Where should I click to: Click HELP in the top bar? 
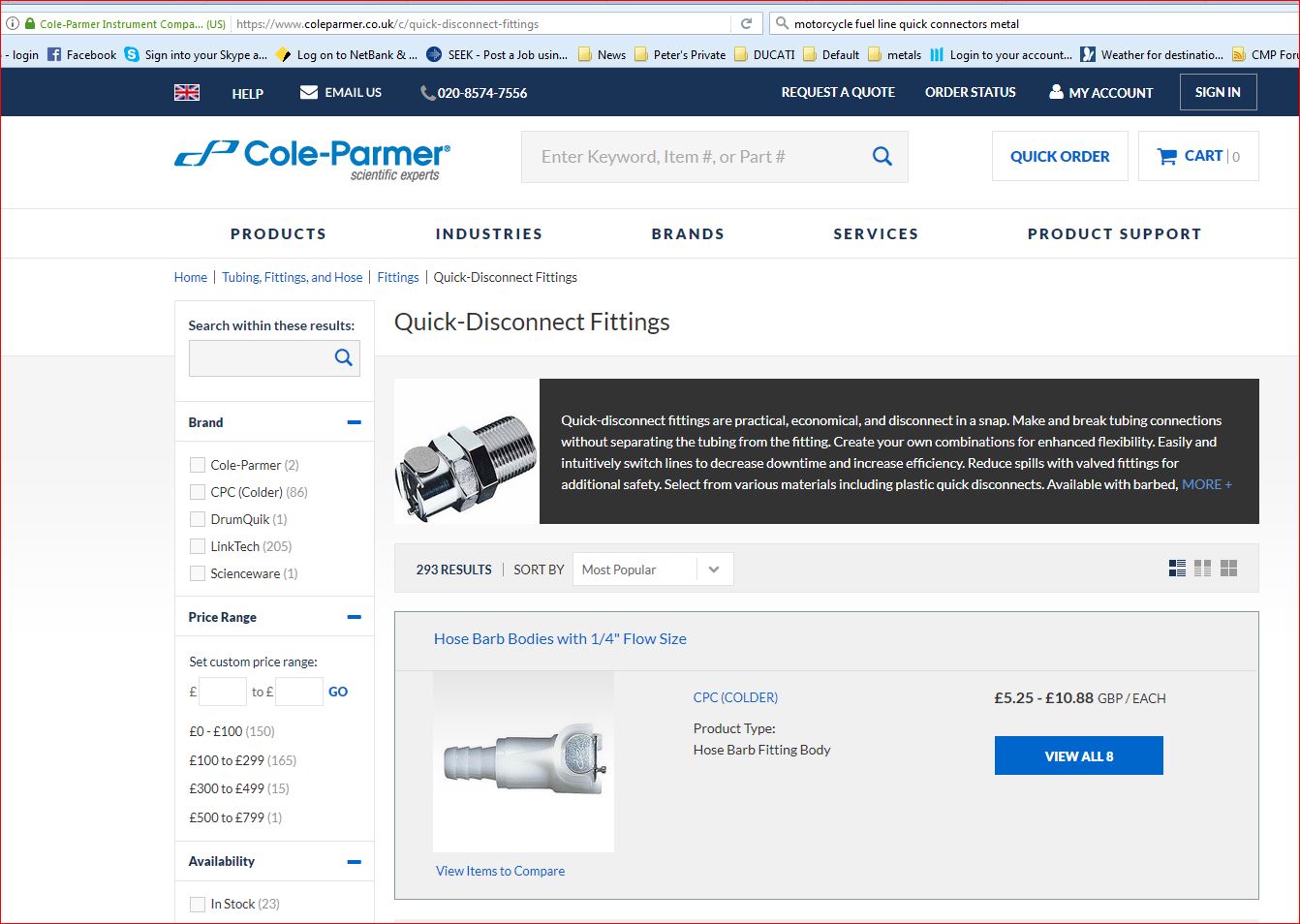click(x=247, y=93)
